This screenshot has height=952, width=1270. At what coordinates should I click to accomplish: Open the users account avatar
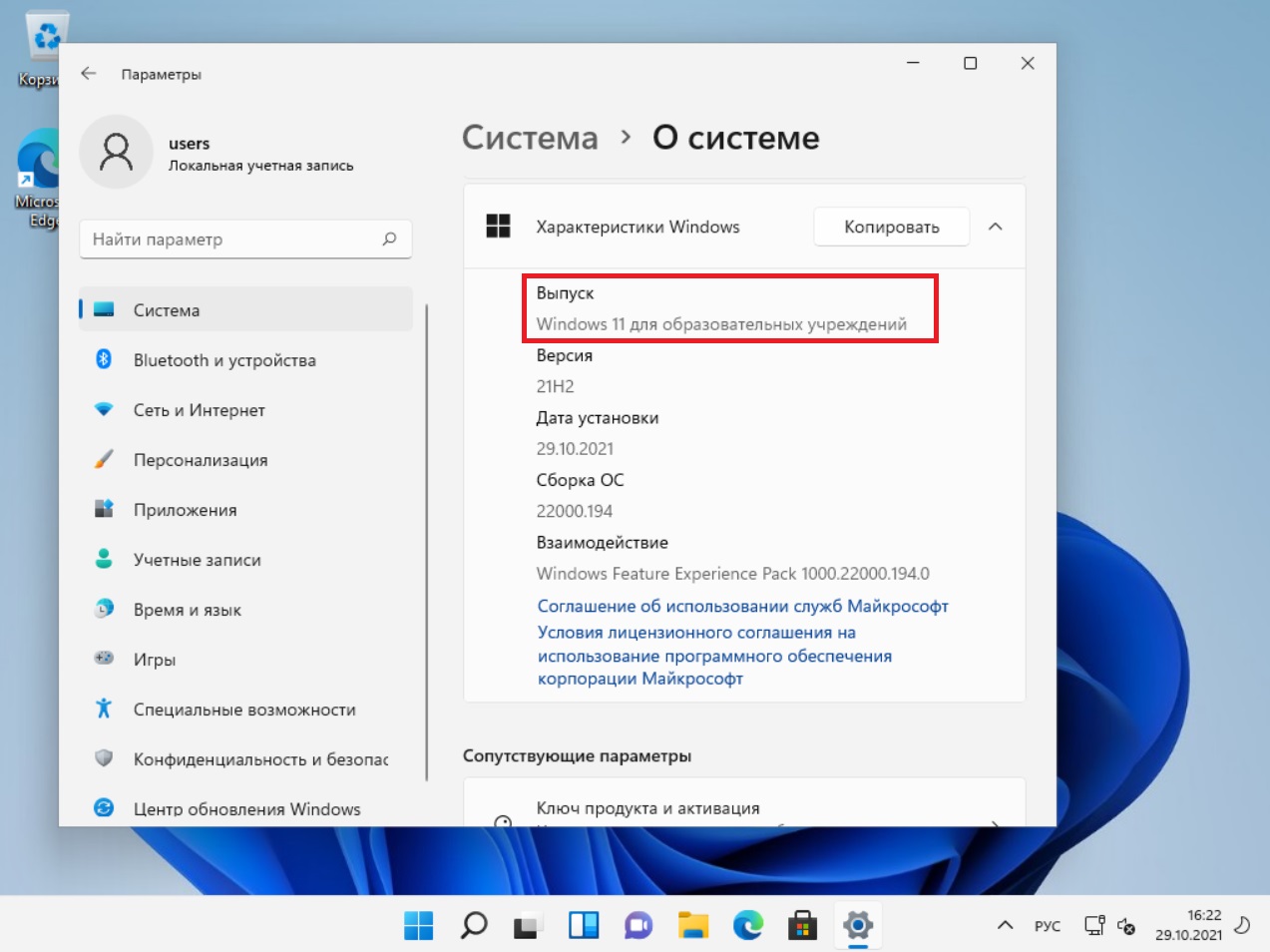[x=116, y=152]
